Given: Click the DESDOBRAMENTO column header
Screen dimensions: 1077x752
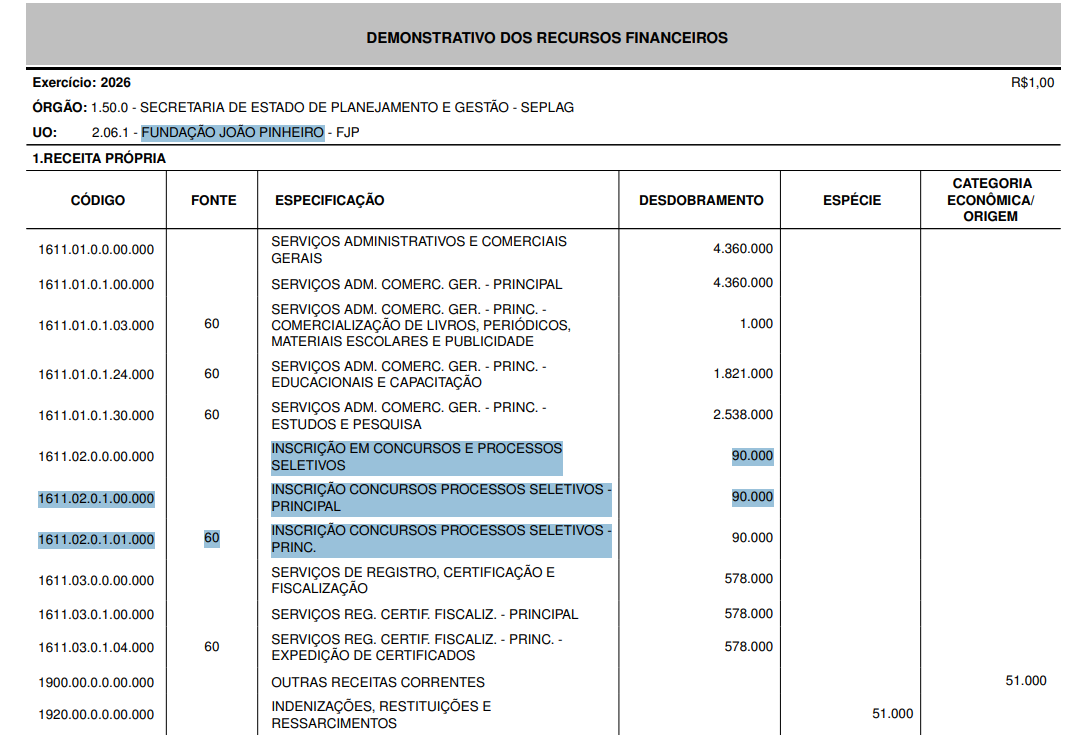Looking at the screenshot, I should pos(701,200).
